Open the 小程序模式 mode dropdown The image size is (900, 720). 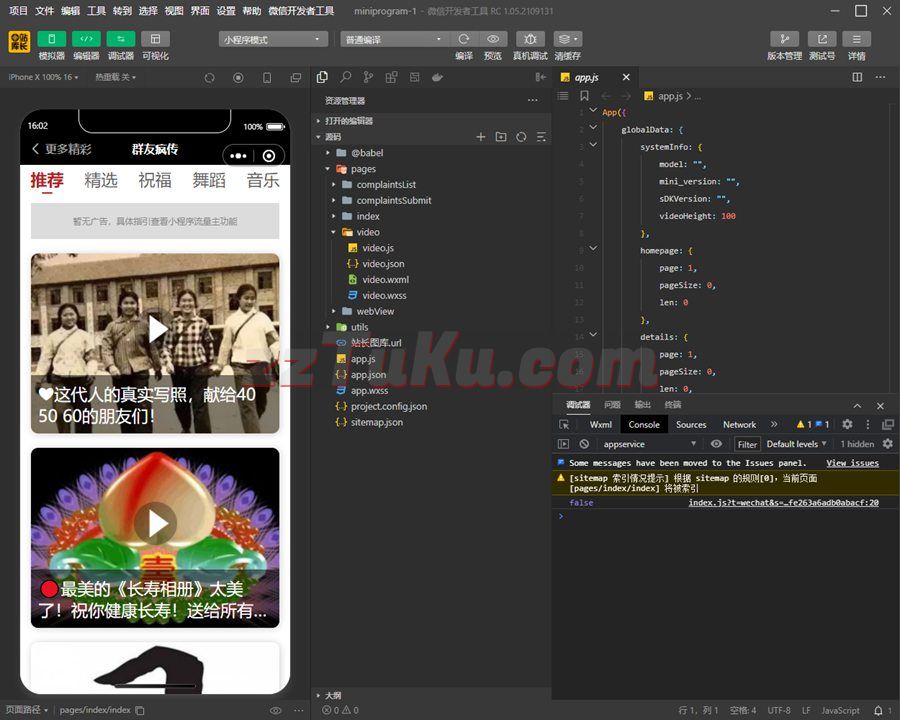pos(273,40)
